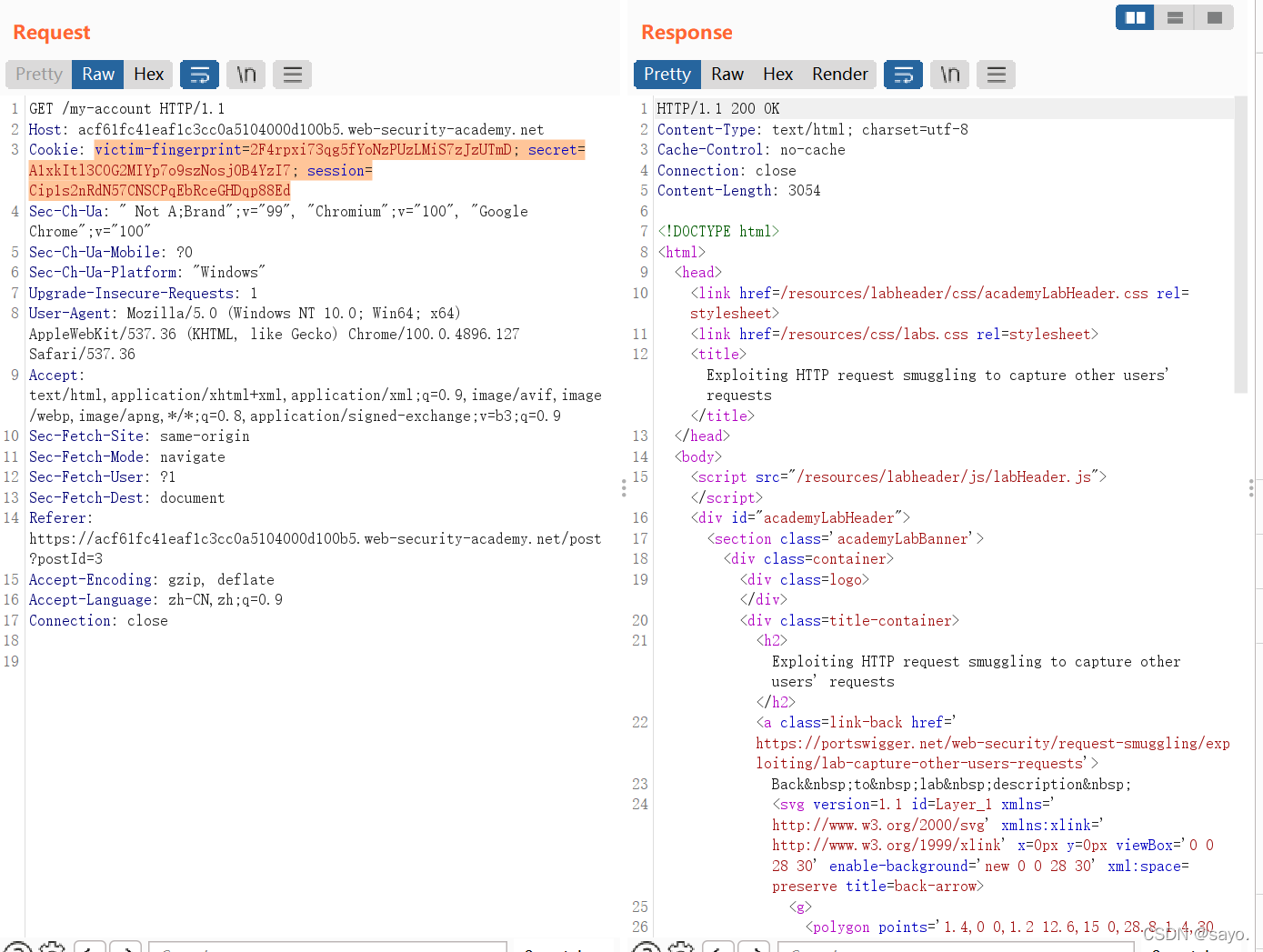The width and height of the screenshot is (1263, 952).
Task: Select the stacked vertical split layout icon
Action: click(x=1175, y=17)
